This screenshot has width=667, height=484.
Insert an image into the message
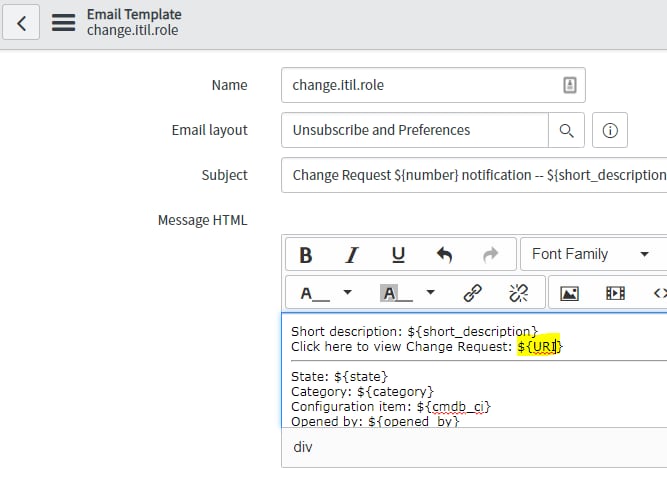pyautogui.click(x=569, y=293)
